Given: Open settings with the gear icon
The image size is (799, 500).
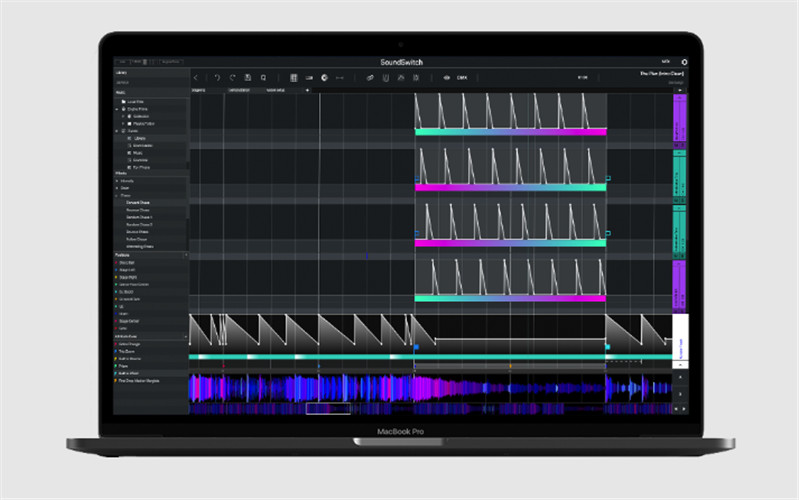Looking at the screenshot, I should 684,62.
